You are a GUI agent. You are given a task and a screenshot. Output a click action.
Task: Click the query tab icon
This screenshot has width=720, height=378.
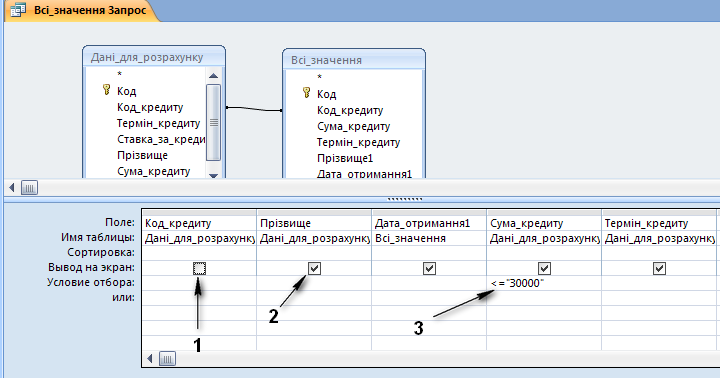point(18,10)
